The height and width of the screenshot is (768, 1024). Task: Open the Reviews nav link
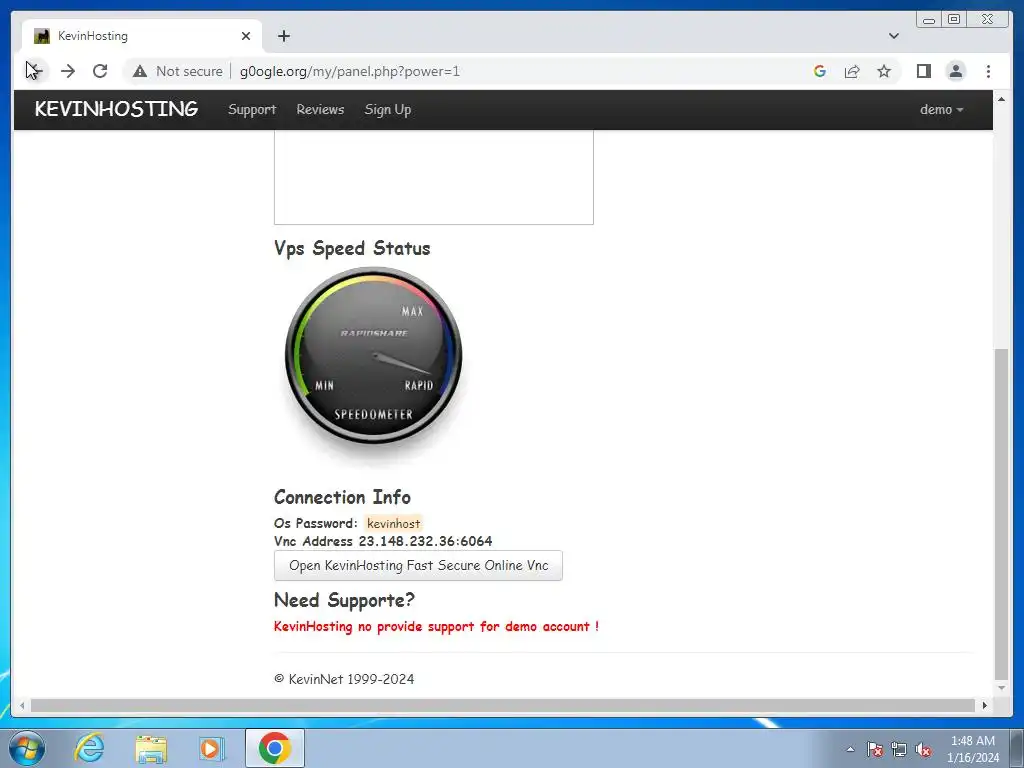pyautogui.click(x=320, y=110)
